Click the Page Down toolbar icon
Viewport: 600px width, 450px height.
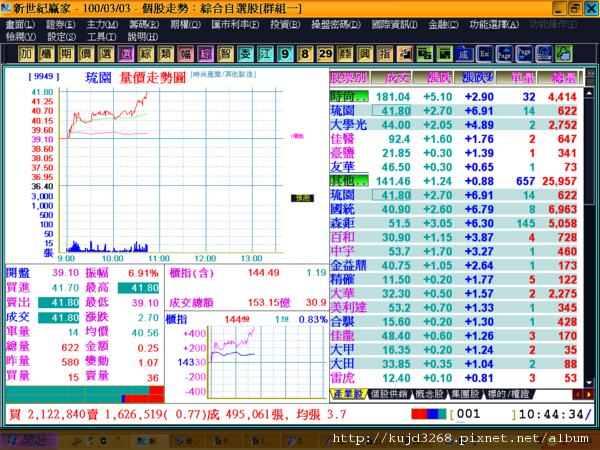point(524,54)
